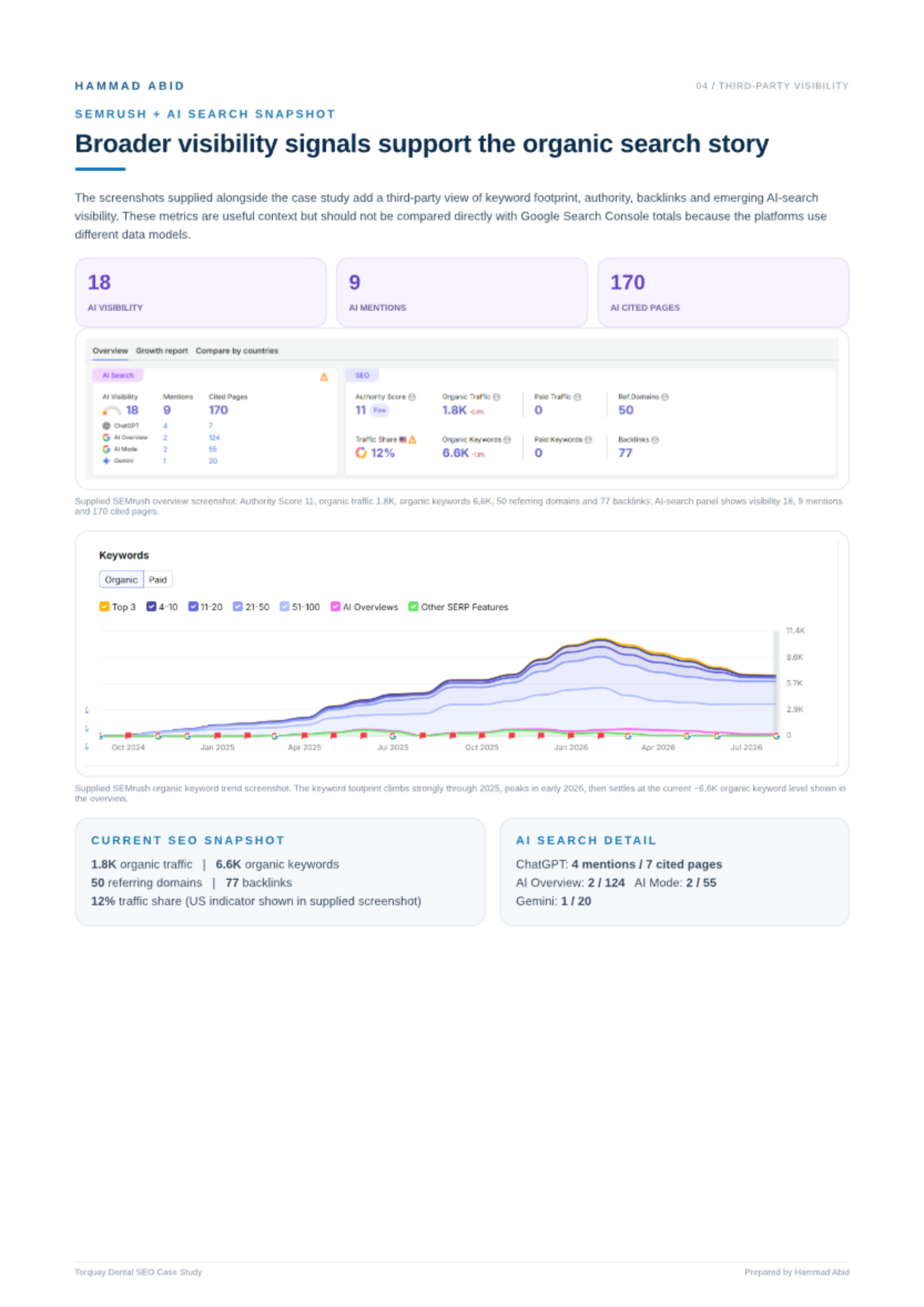Click the Keywords chart heading
The height and width of the screenshot is (1307, 924).
pyautogui.click(x=124, y=555)
